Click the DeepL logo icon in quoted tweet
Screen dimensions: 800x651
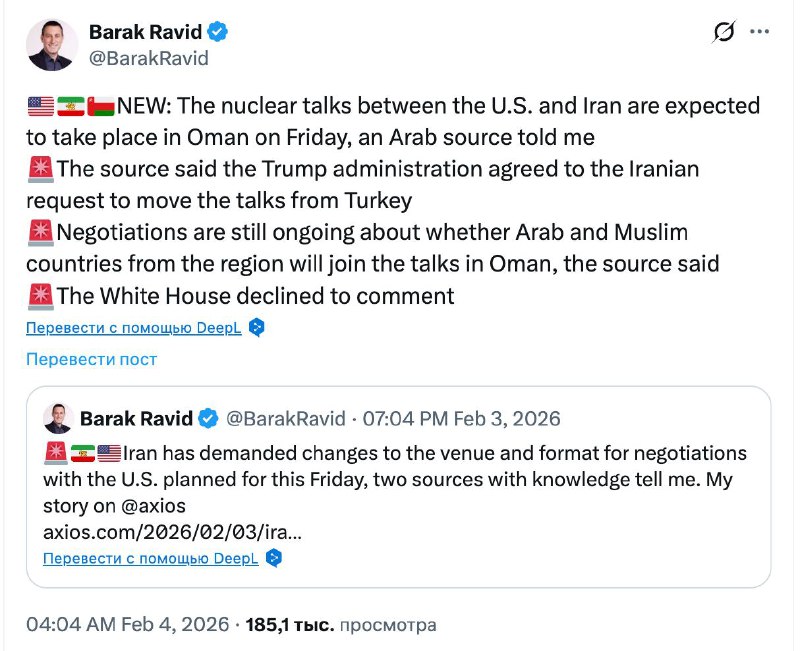[x=273, y=558]
